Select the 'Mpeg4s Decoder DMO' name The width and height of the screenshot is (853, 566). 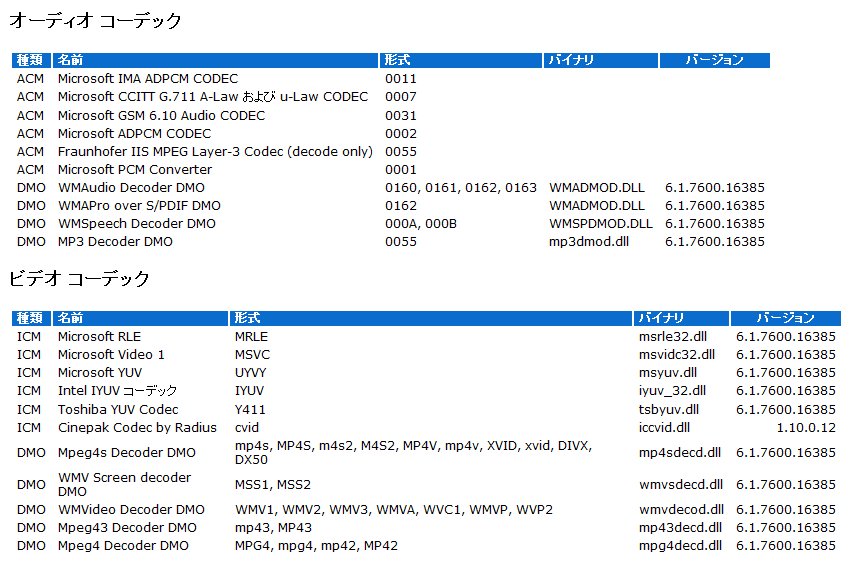(x=127, y=452)
